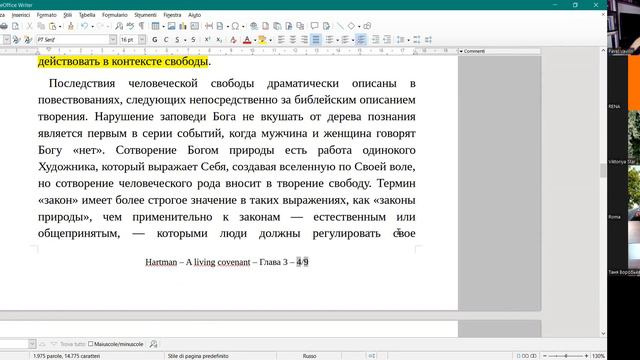640x360 pixels.
Task: Open highlighting color dropdown arrow
Action: (x=270, y=40)
